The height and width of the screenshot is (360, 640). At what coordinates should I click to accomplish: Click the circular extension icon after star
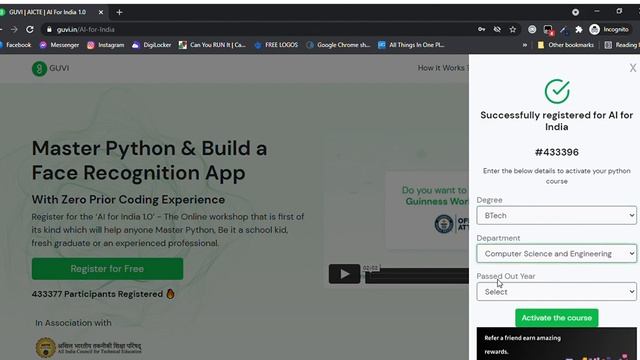tap(532, 29)
